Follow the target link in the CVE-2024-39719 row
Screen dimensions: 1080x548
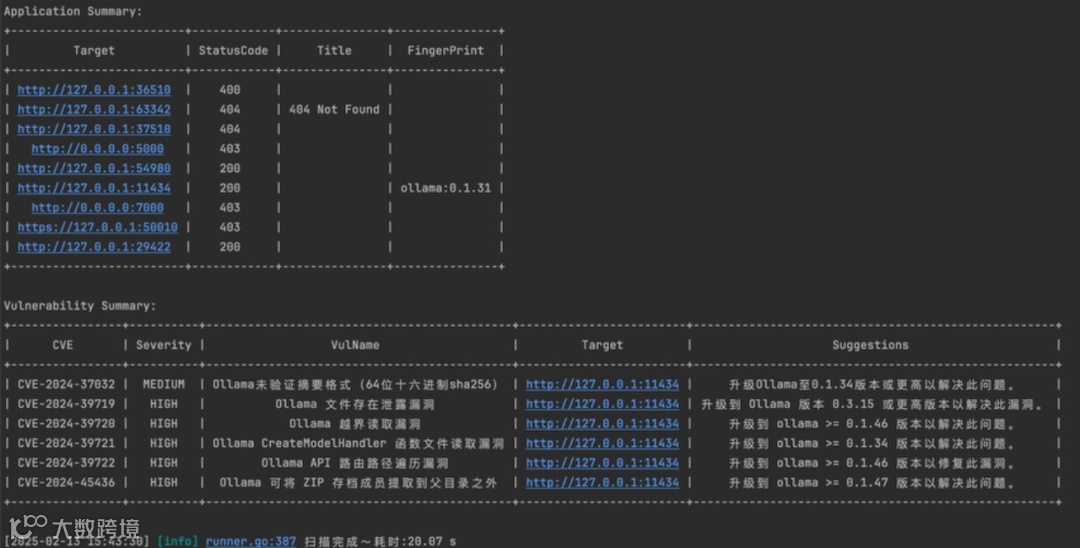tap(603, 404)
